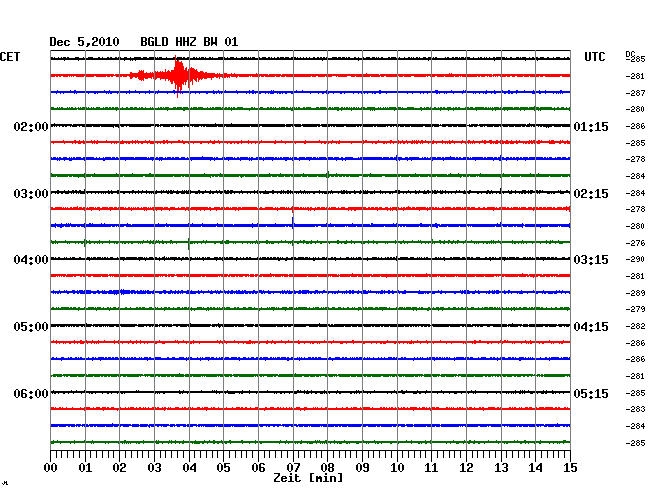
Task: Click the 04:00 CET time label
Action: (x=31, y=260)
